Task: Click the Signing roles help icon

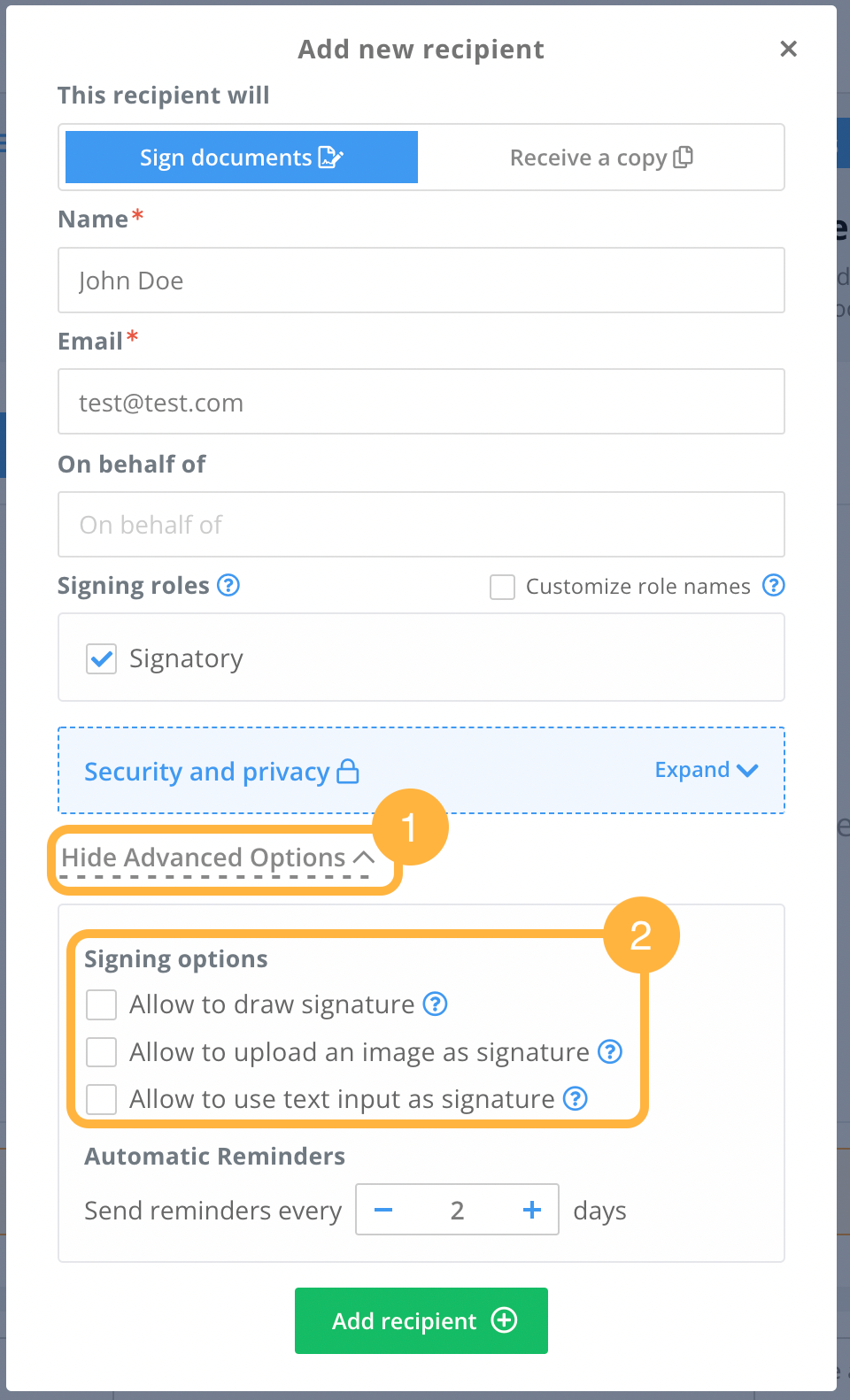Action: tap(228, 585)
